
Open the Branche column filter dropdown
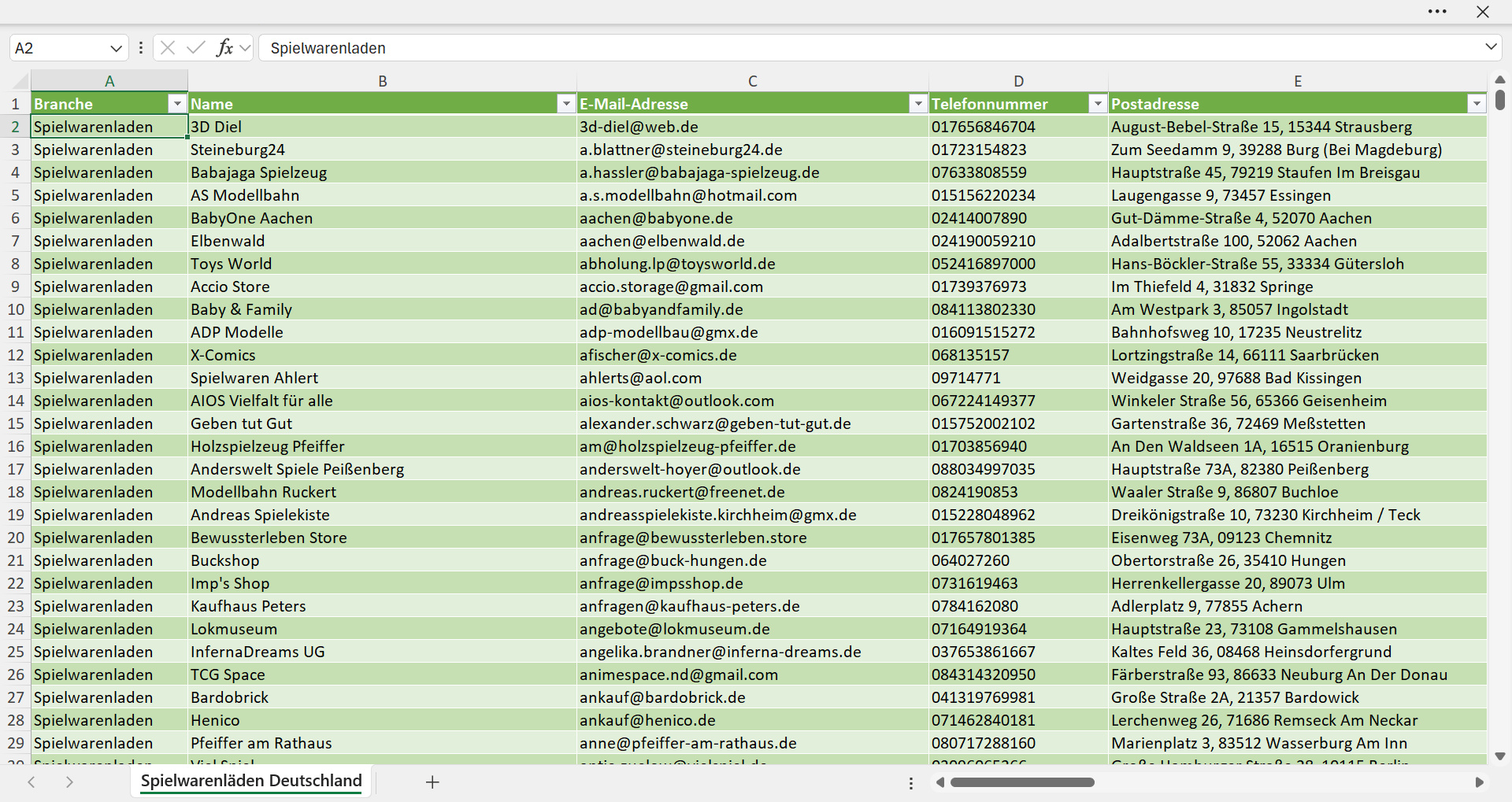[x=177, y=104]
